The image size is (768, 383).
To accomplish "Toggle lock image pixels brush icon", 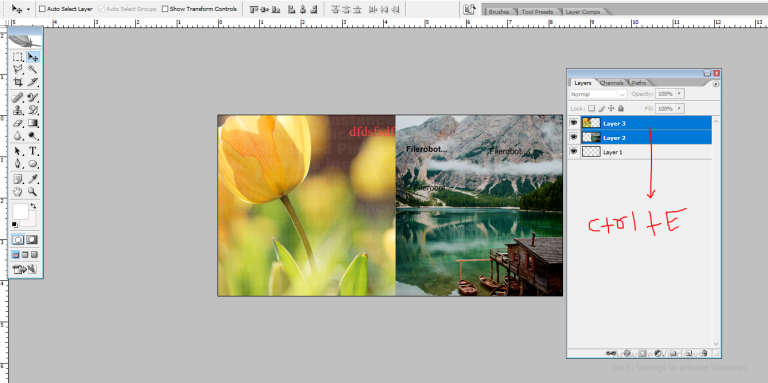I will pyautogui.click(x=602, y=108).
